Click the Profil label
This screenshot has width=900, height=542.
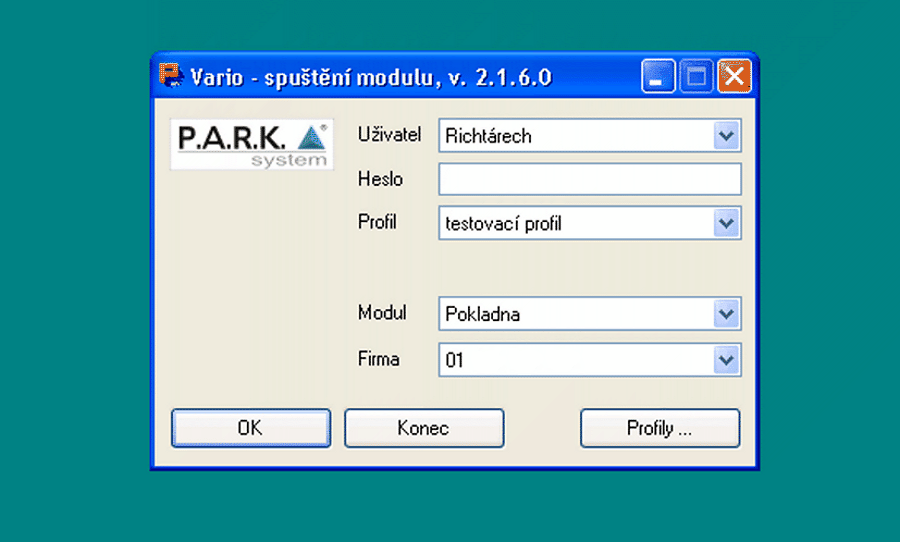[x=377, y=222]
